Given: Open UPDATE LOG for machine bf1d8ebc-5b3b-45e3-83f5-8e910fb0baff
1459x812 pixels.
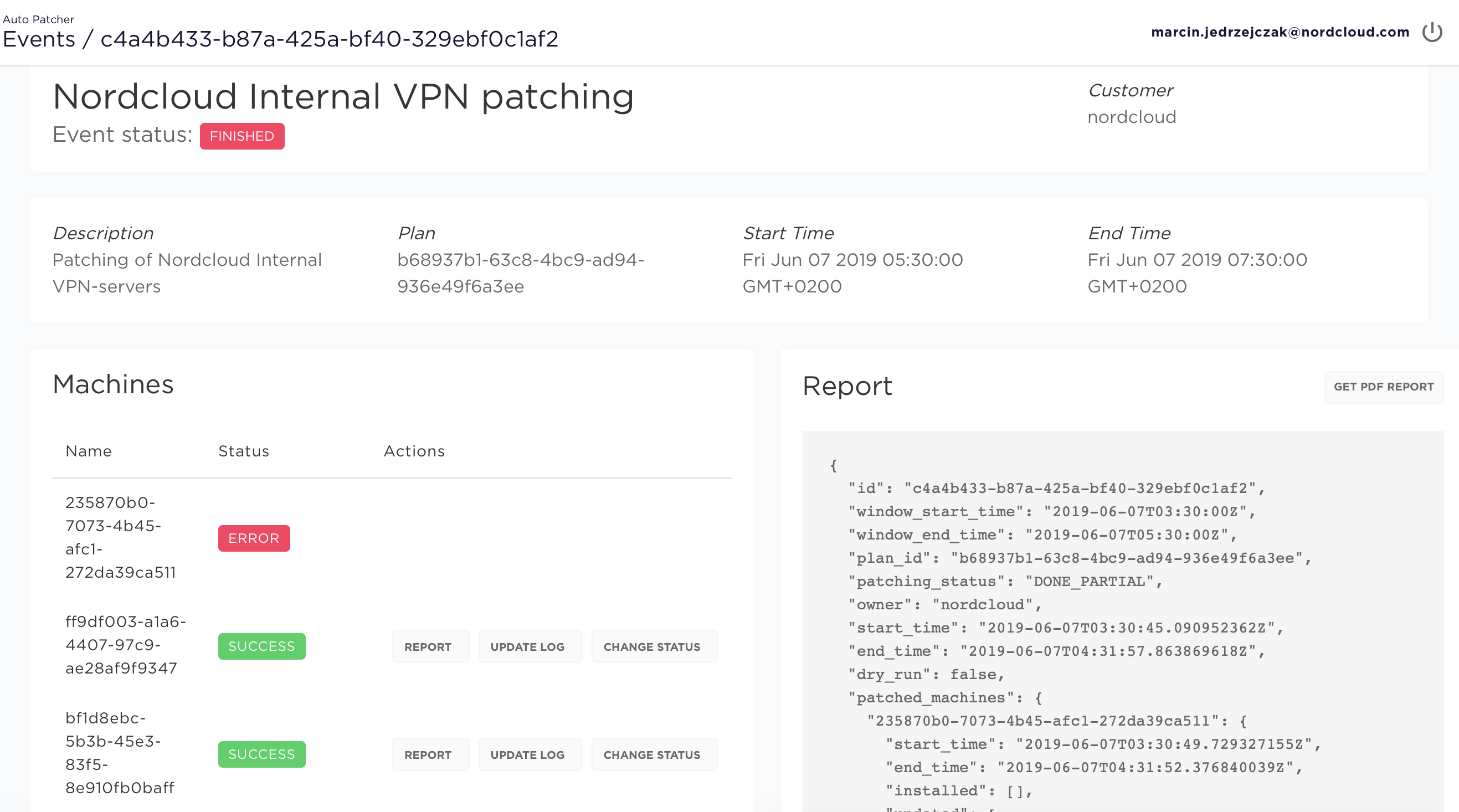Looking at the screenshot, I should click(x=530, y=755).
